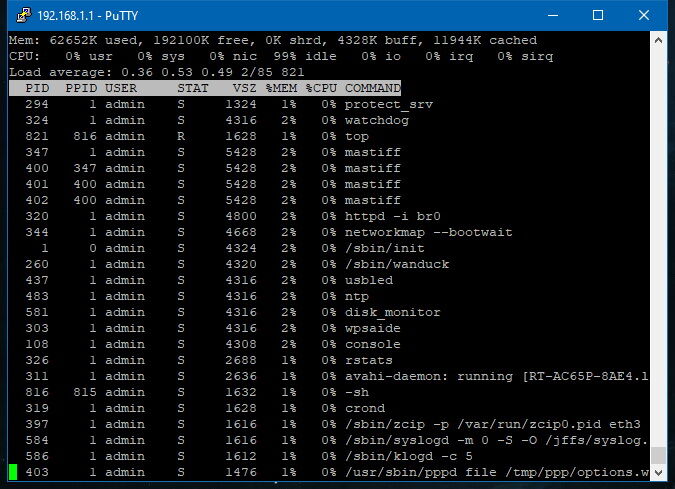The image size is (675, 489).
Task: Click the scrollbar down arrow
Action: click(x=658, y=472)
